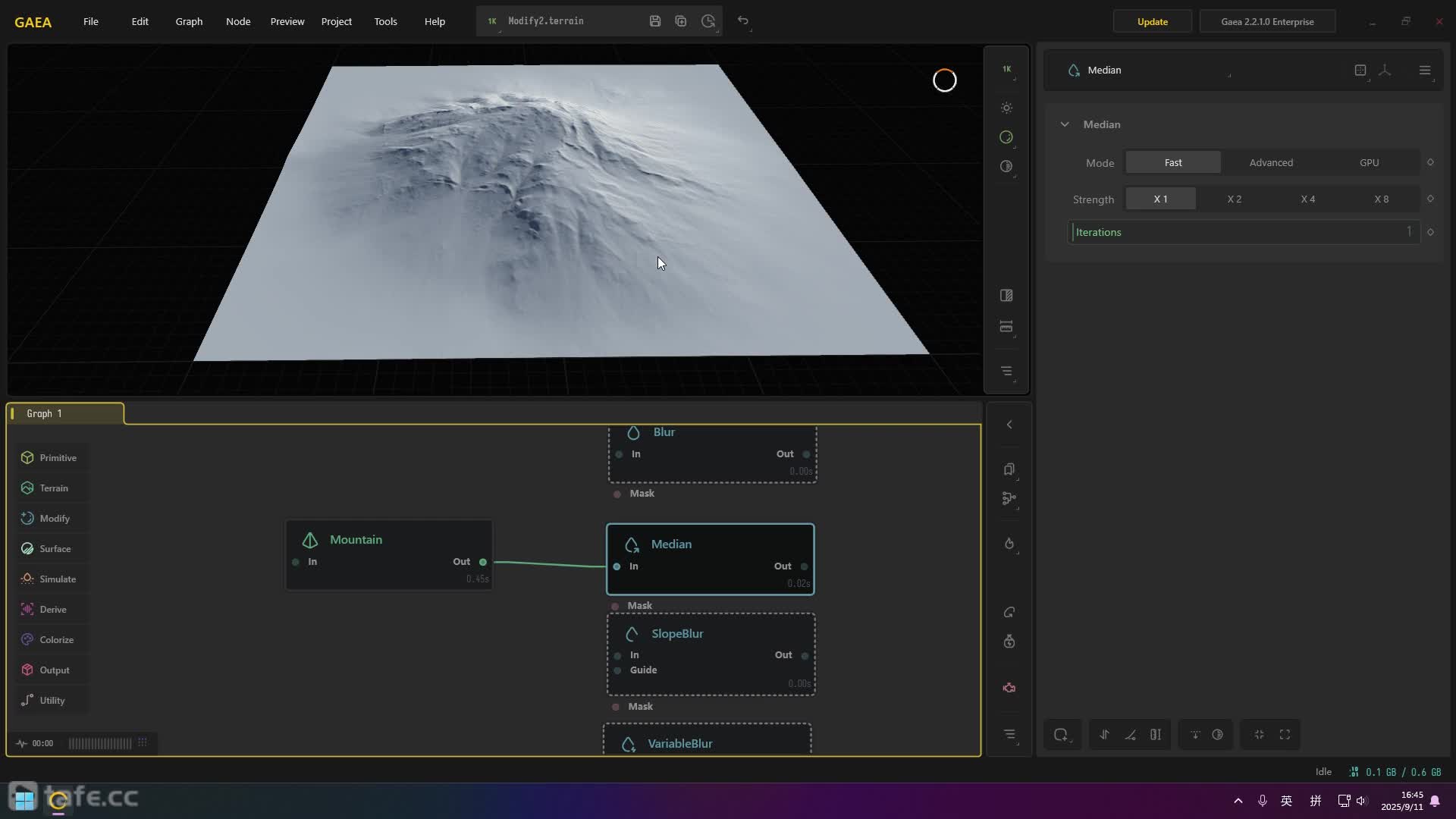
Task: Click the undo arrow icon
Action: pyautogui.click(x=743, y=20)
